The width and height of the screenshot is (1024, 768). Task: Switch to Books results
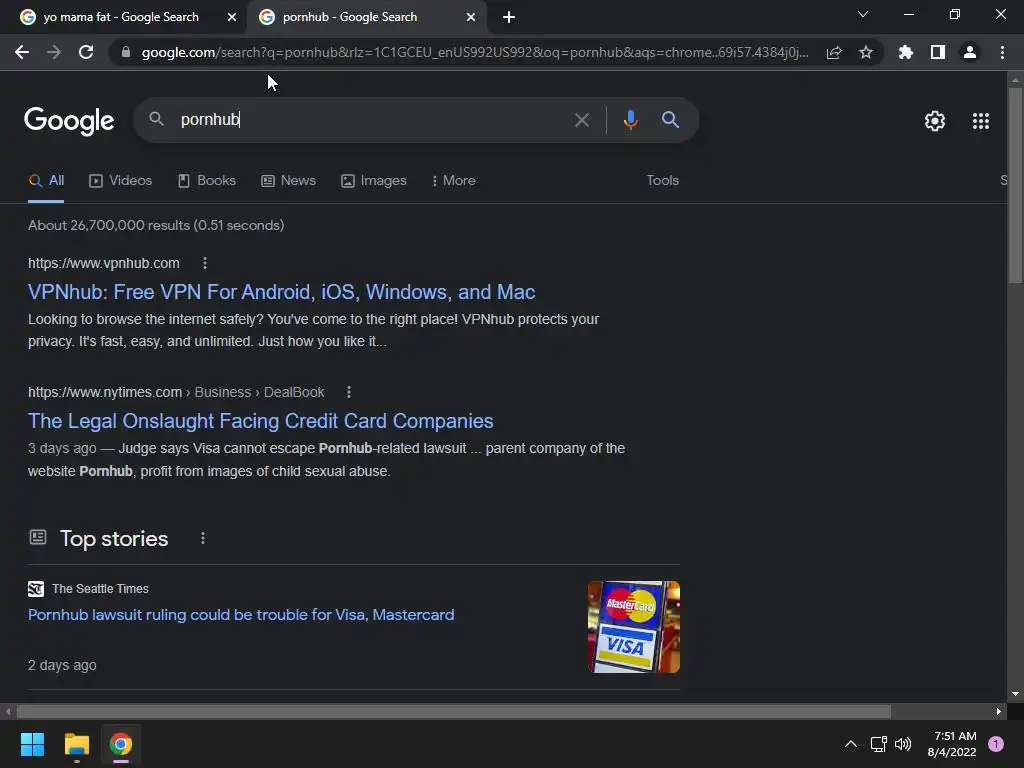point(206,180)
